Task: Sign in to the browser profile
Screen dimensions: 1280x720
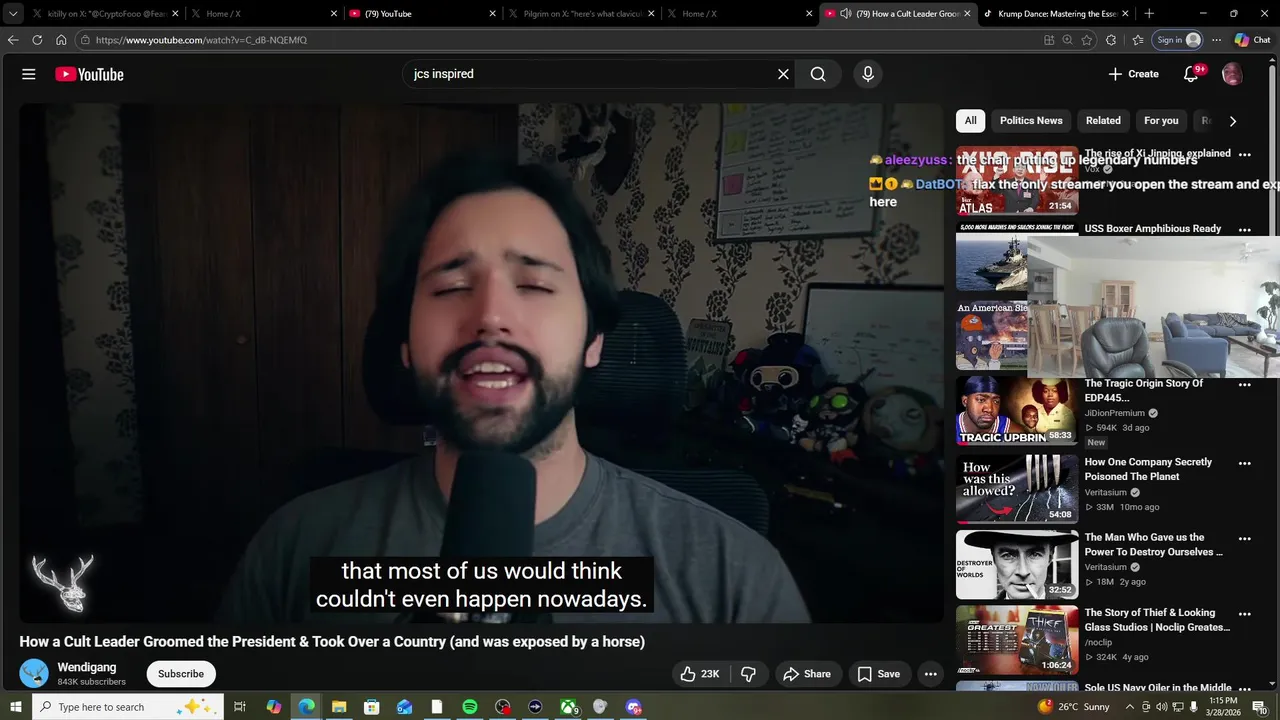Action: [1178, 40]
